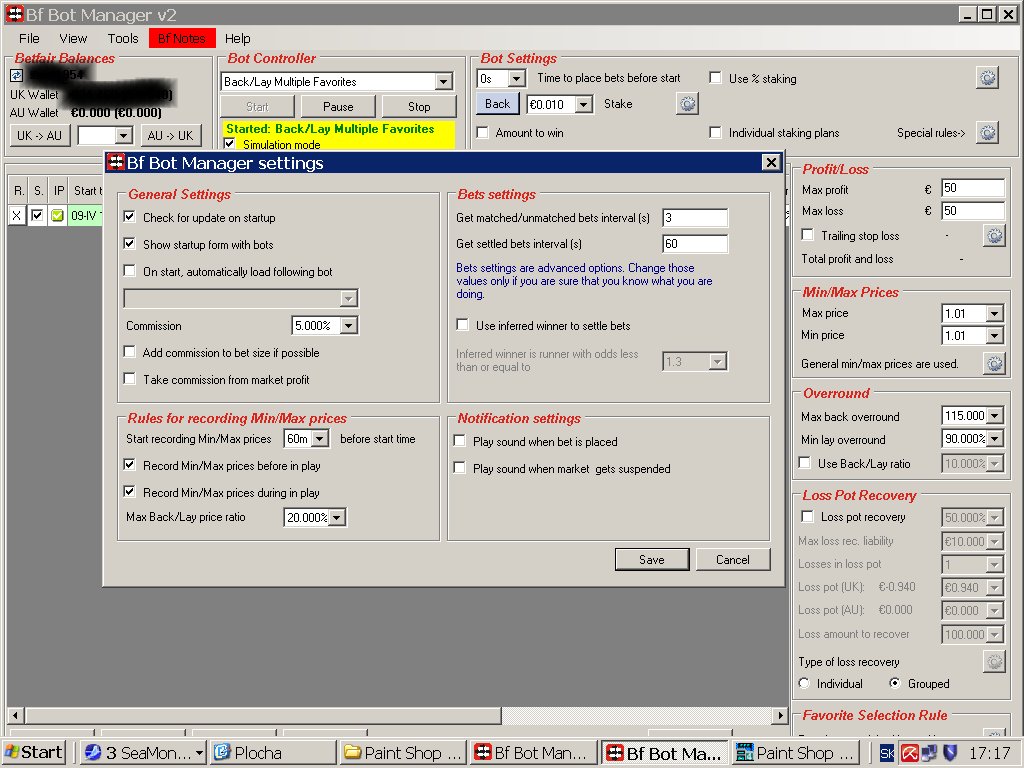This screenshot has width=1024, height=768.
Task: Toggle Check for update on startup
Action: [130, 217]
